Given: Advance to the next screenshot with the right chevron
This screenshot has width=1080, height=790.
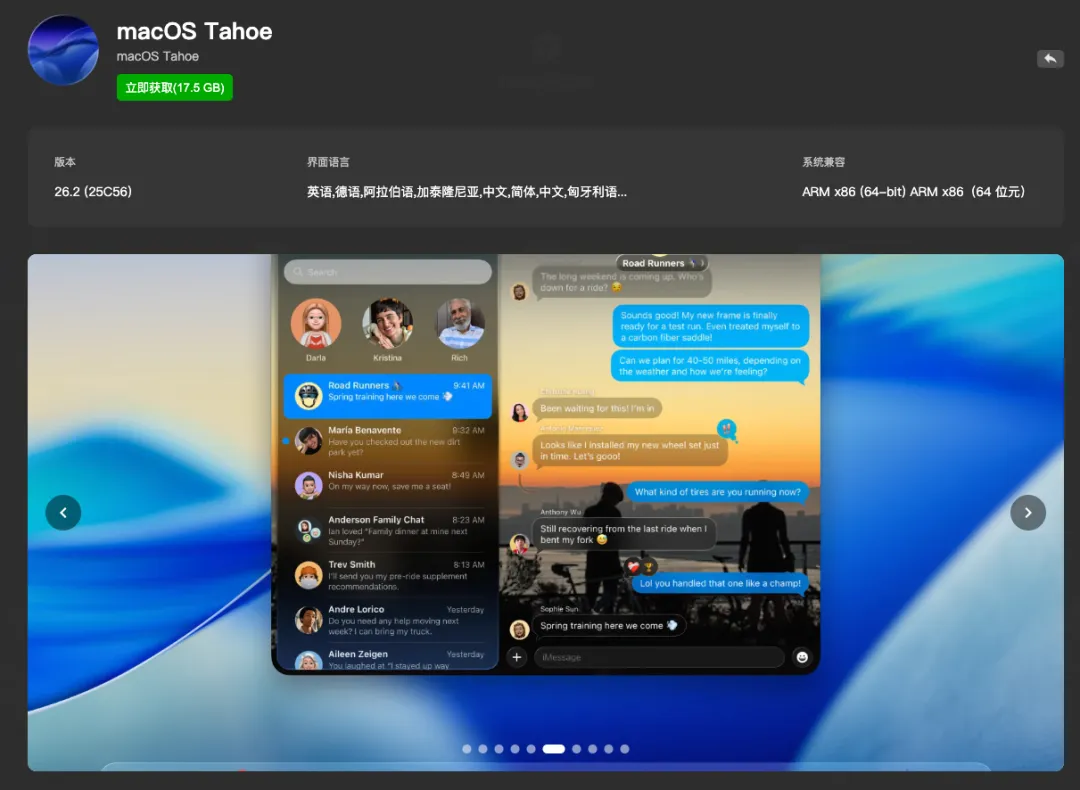Looking at the screenshot, I should pyautogui.click(x=1028, y=512).
